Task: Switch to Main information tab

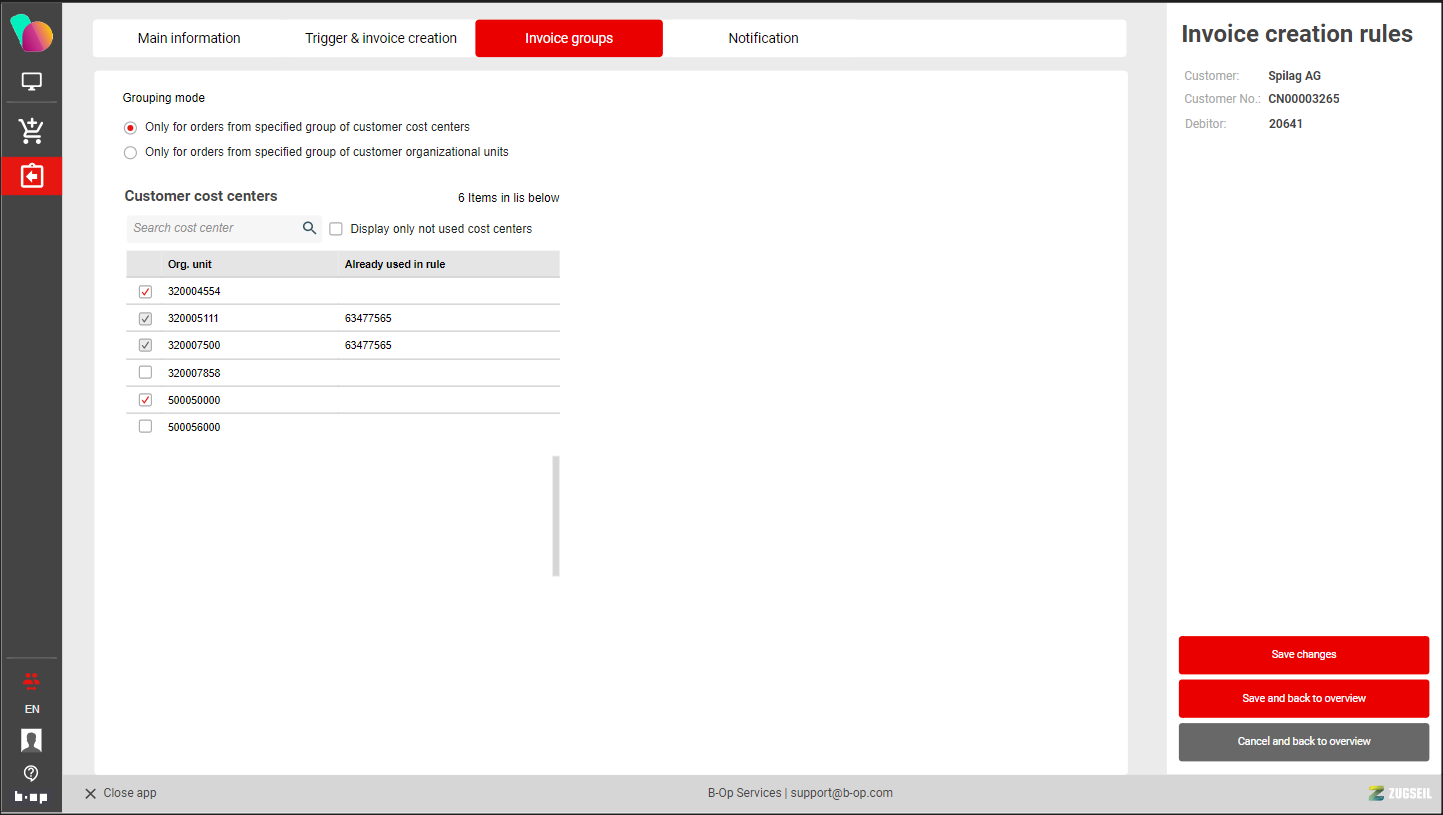Action: pos(189,38)
